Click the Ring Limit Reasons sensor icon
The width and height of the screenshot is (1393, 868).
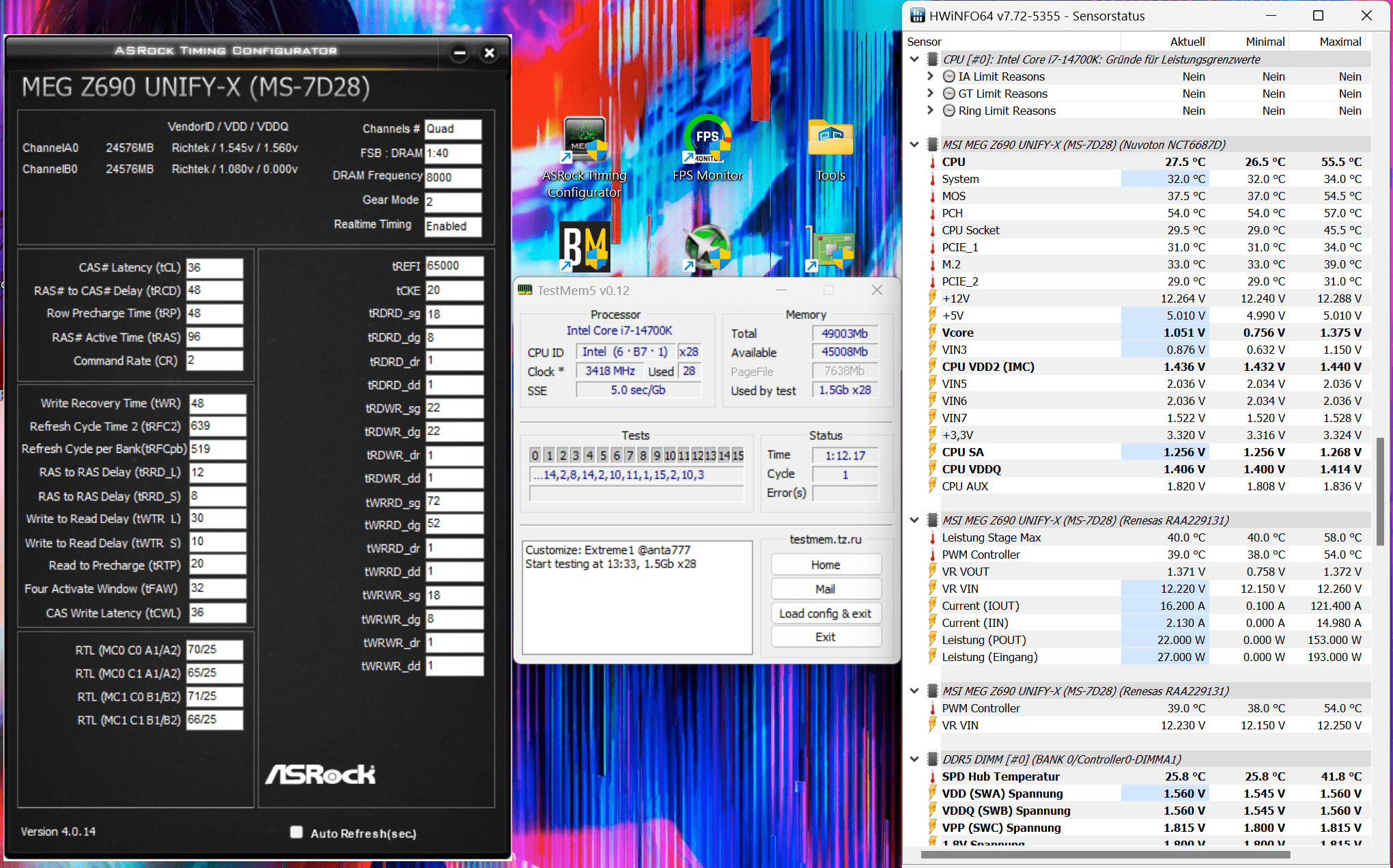point(949,111)
